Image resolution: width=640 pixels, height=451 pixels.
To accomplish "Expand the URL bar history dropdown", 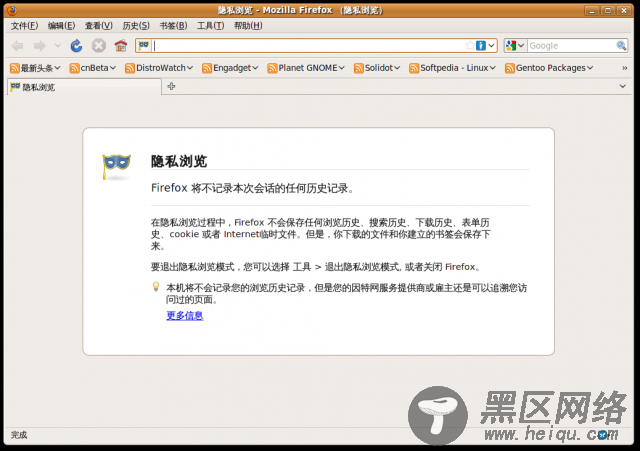I will (491, 45).
